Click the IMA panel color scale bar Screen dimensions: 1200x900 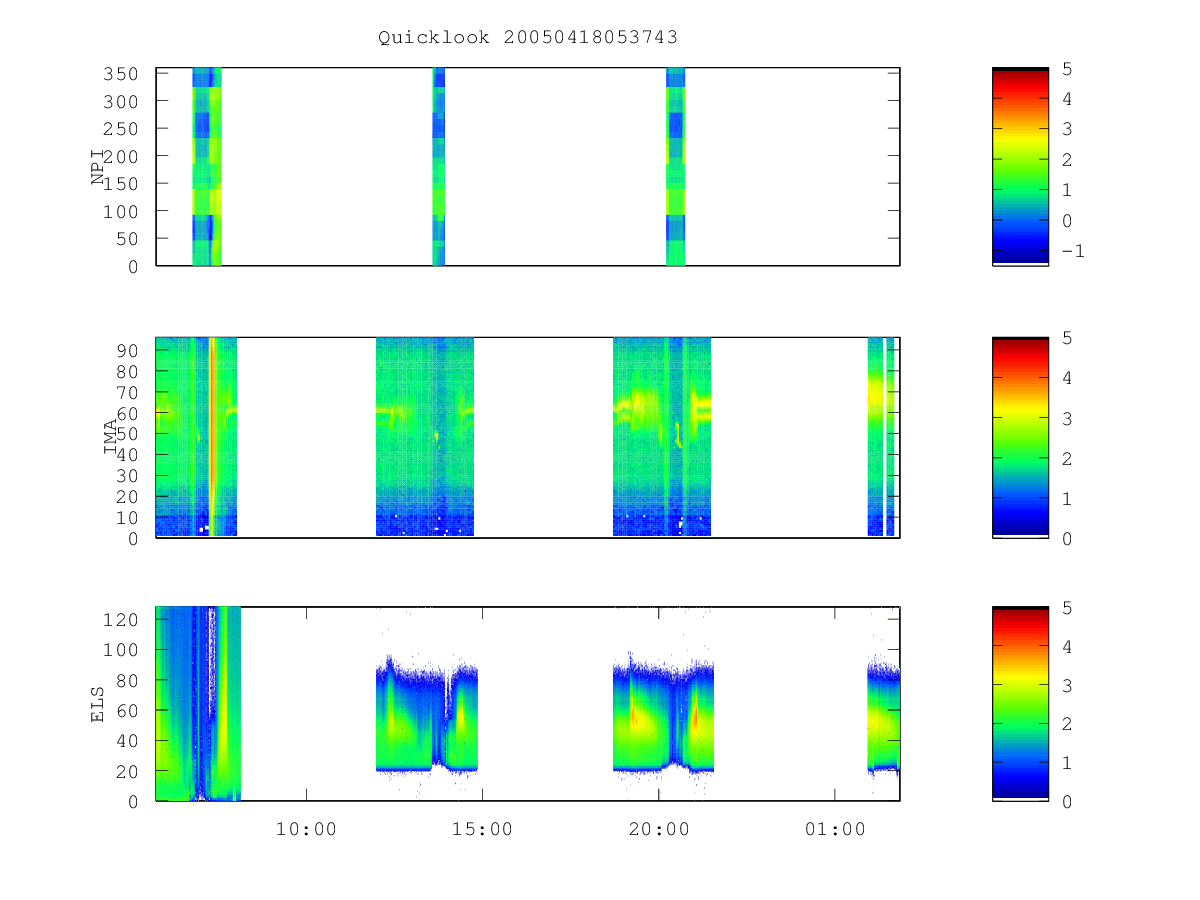pos(1020,437)
